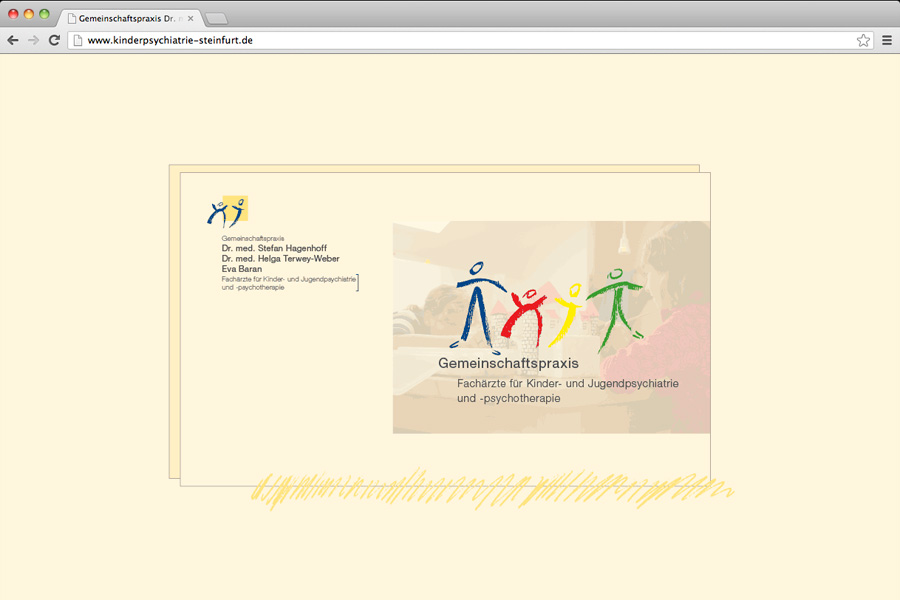Click the small logo above the doctors' names

[227, 212]
